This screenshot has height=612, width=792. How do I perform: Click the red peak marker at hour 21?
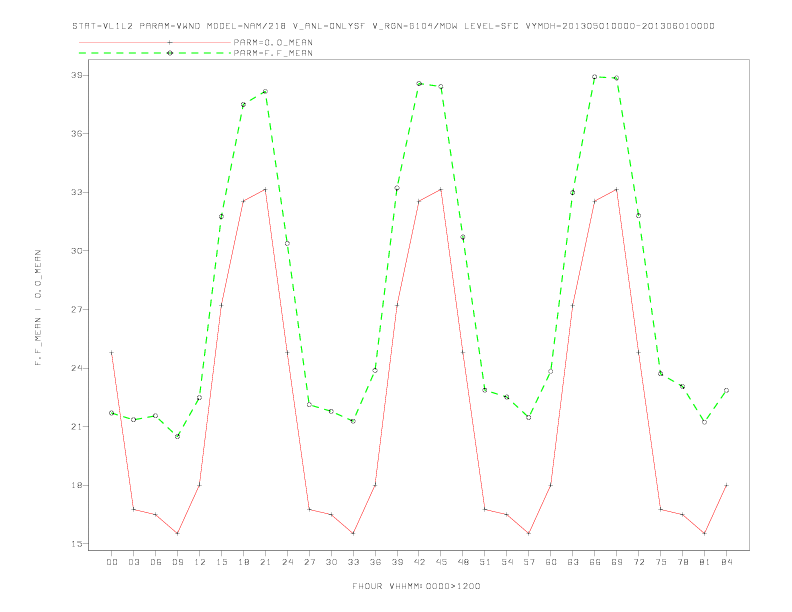[x=265, y=189]
